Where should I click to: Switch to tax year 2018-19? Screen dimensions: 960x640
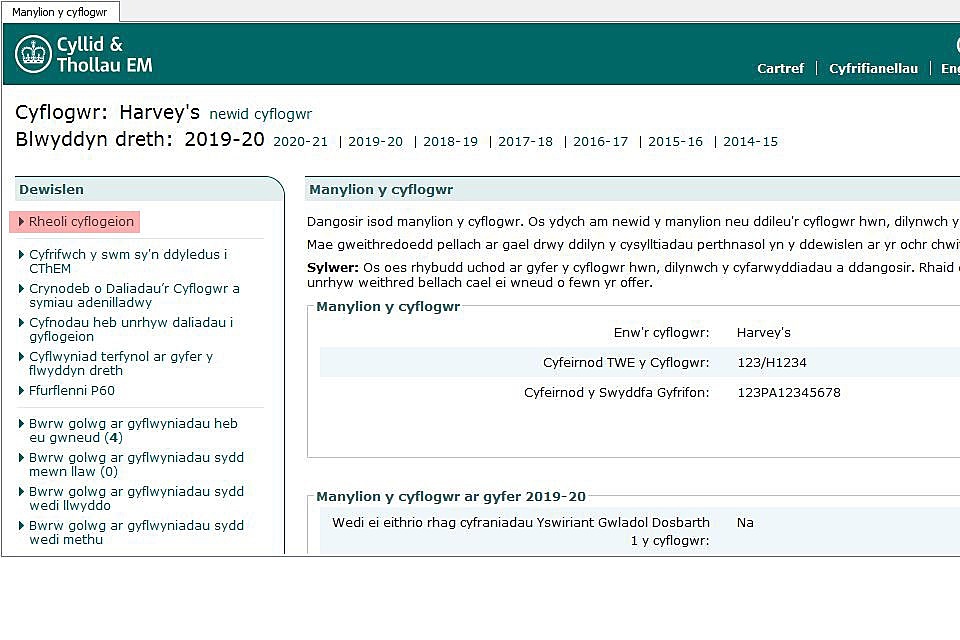click(450, 142)
